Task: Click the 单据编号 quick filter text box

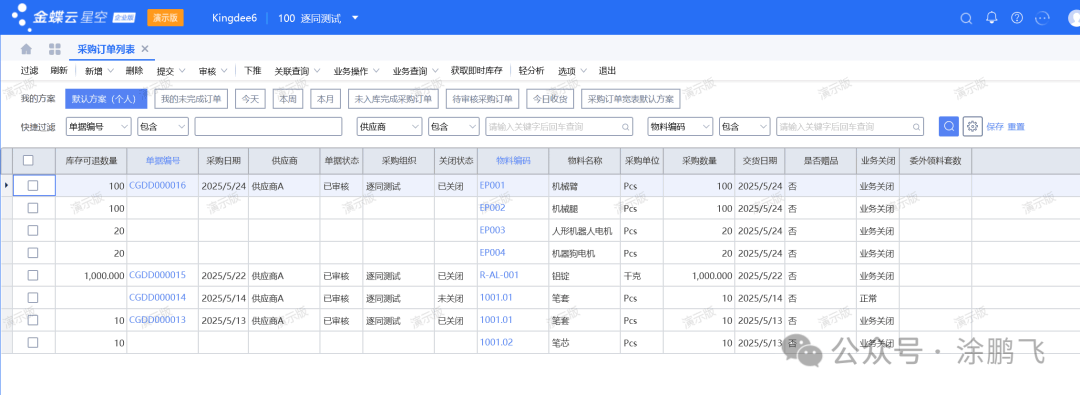Action: (x=268, y=126)
